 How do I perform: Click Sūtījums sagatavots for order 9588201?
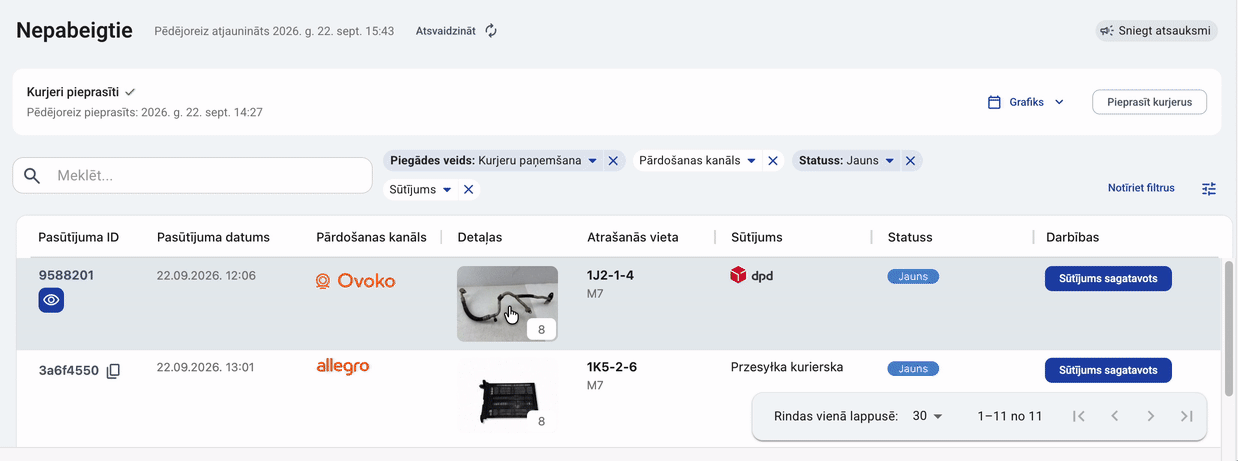tap(1108, 279)
